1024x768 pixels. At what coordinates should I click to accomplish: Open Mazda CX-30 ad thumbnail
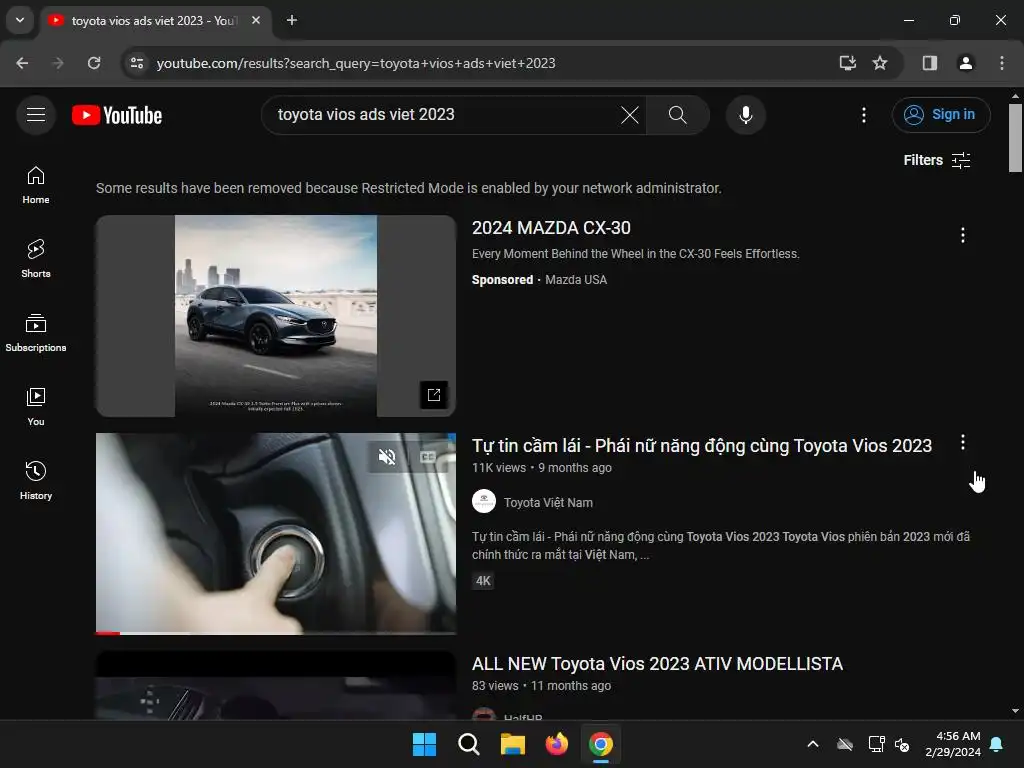tap(276, 316)
